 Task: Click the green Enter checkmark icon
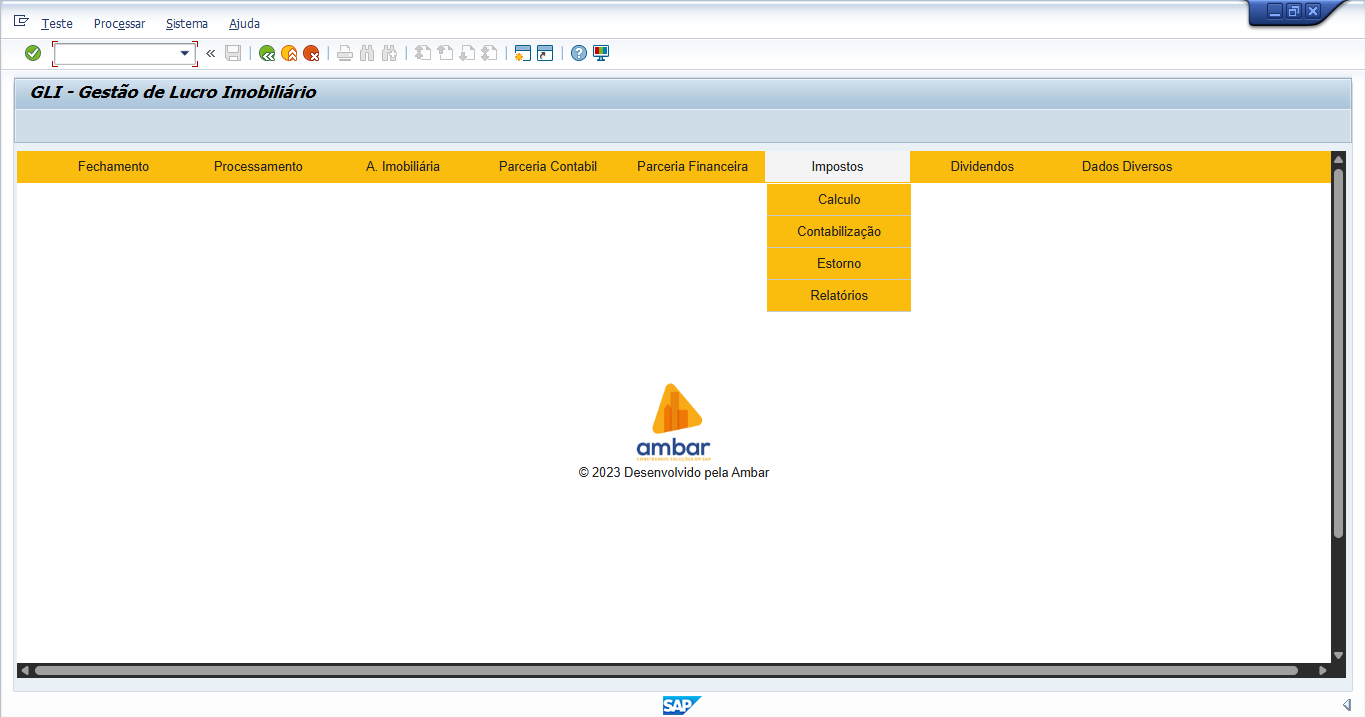click(x=33, y=53)
